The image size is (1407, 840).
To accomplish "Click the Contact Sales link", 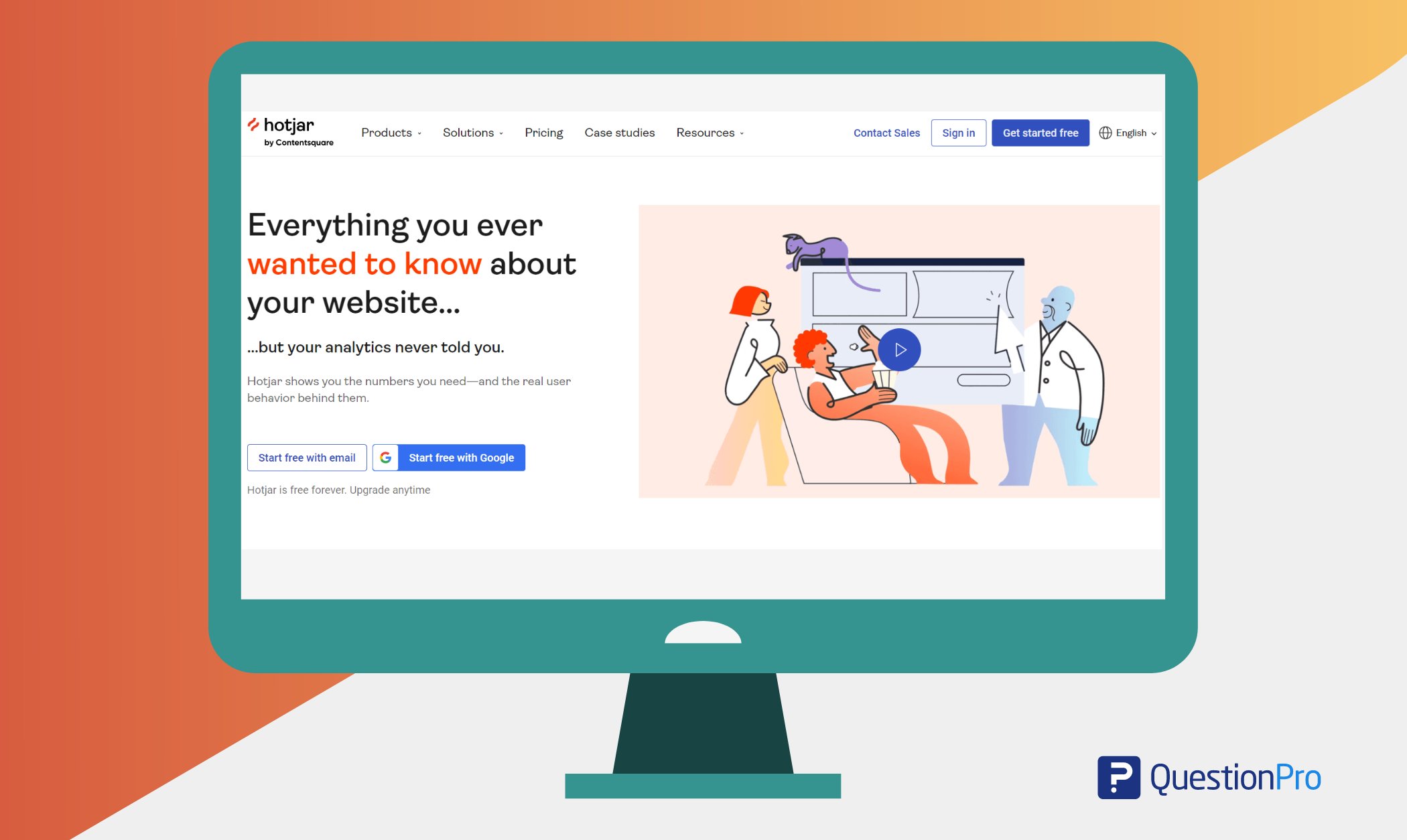I will [x=887, y=132].
